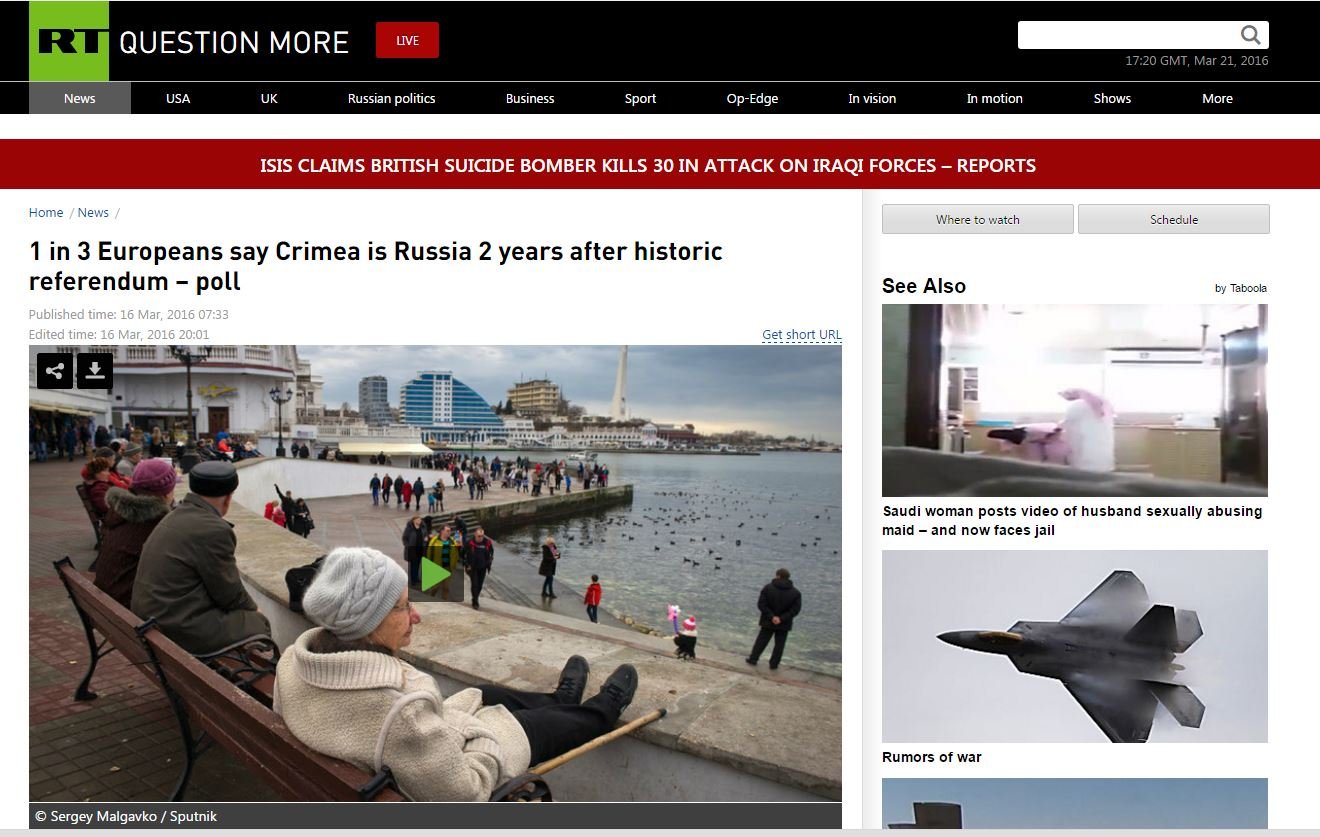Viewport: 1320px width, 837px height.
Task: Open the More navigation menu
Action: click(x=1217, y=98)
